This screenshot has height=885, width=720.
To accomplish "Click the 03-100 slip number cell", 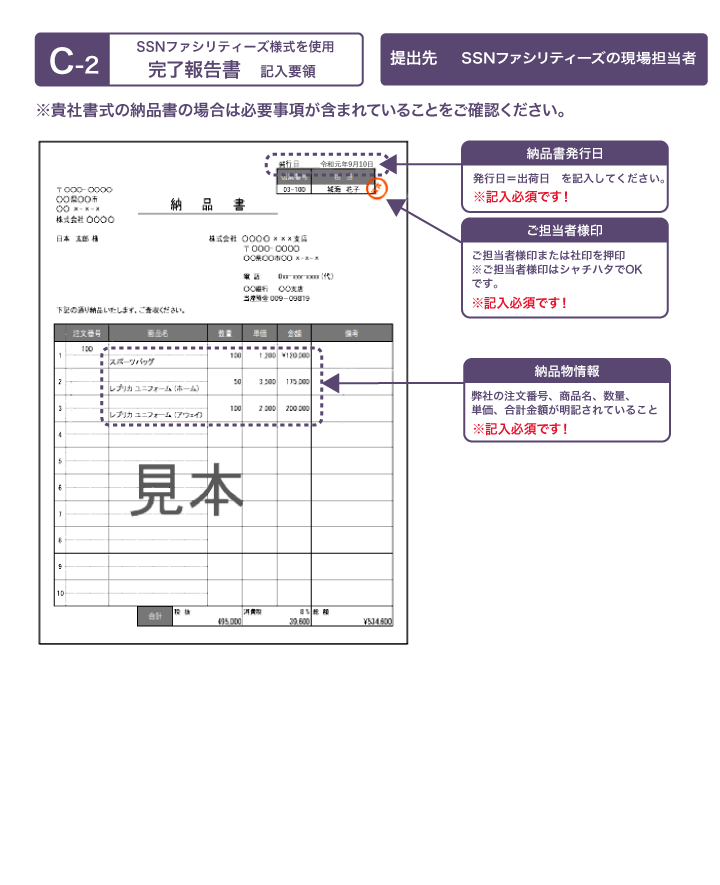I will pyautogui.click(x=294, y=190).
